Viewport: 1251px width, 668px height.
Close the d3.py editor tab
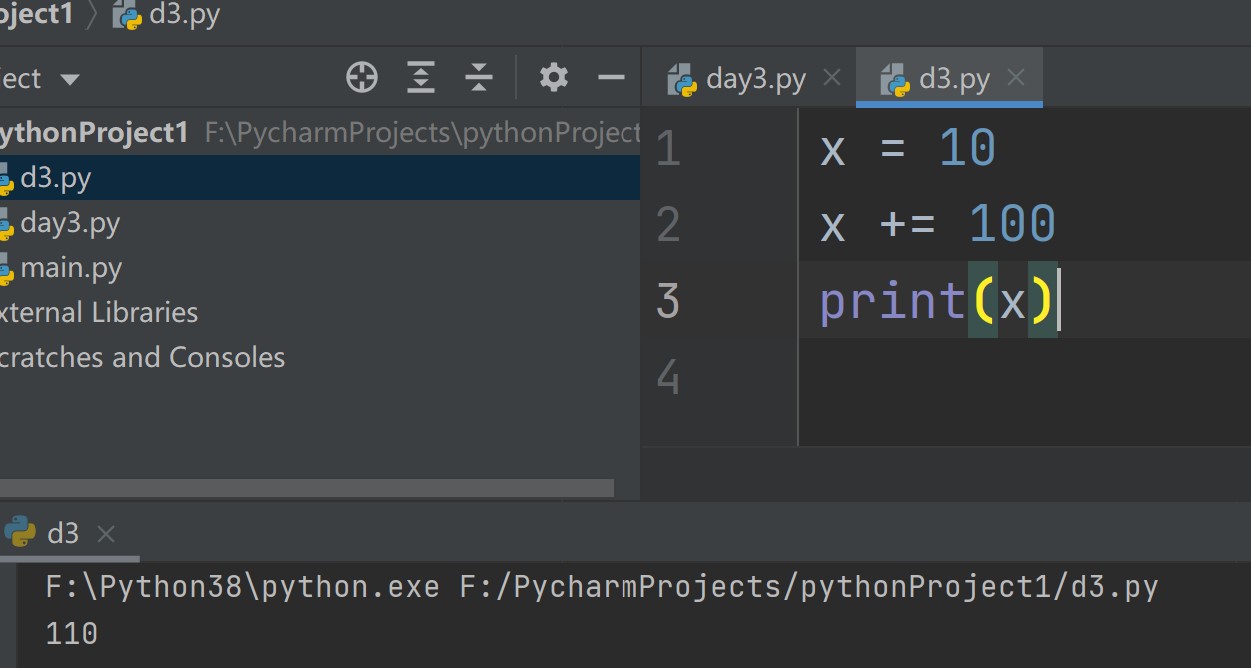pos(1016,78)
